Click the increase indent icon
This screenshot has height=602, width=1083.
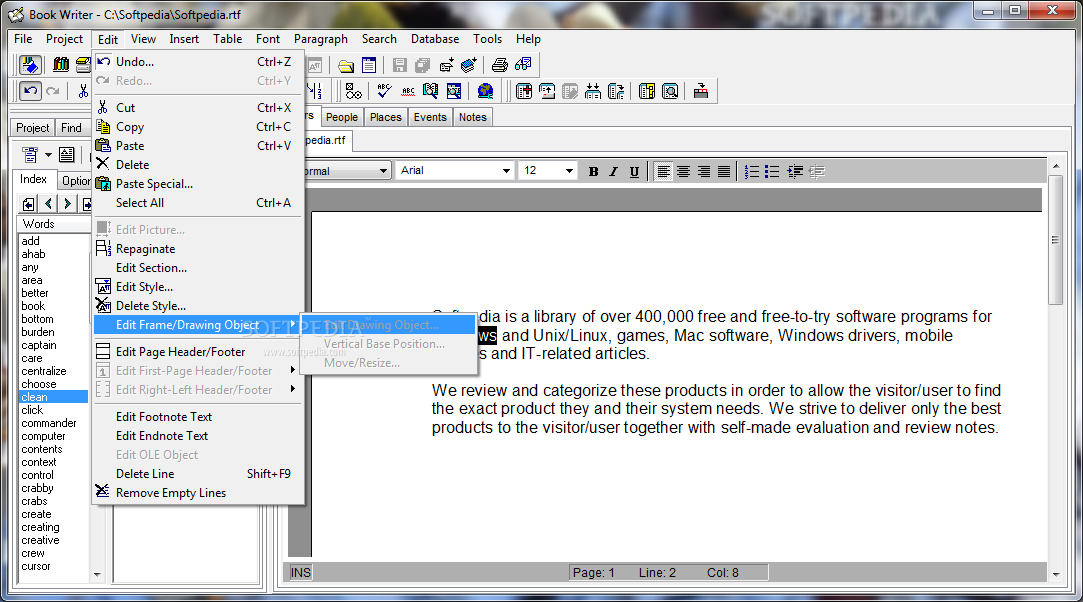(x=796, y=171)
